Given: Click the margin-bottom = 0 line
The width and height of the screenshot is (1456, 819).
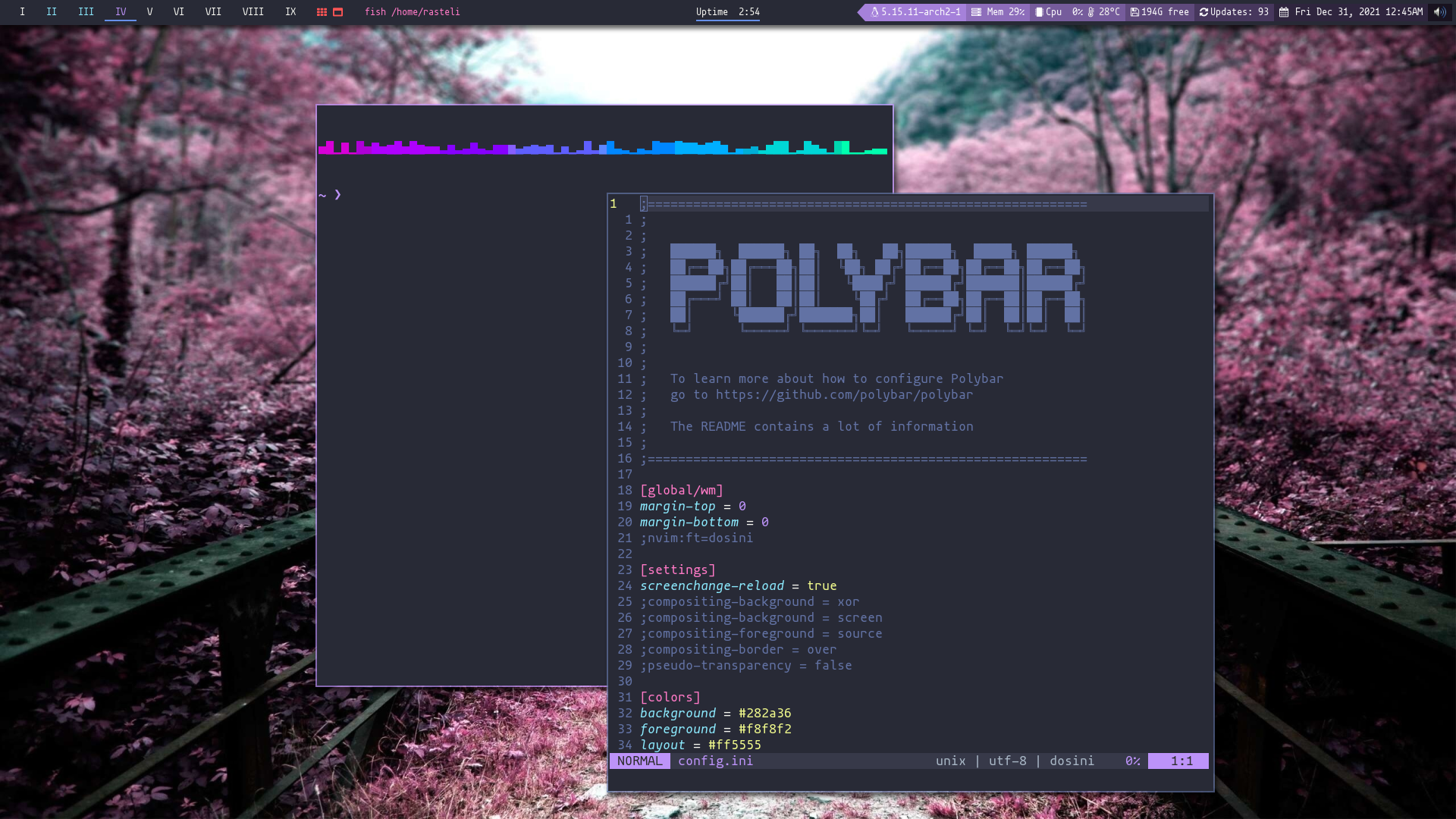Looking at the screenshot, I should (704, 522).
